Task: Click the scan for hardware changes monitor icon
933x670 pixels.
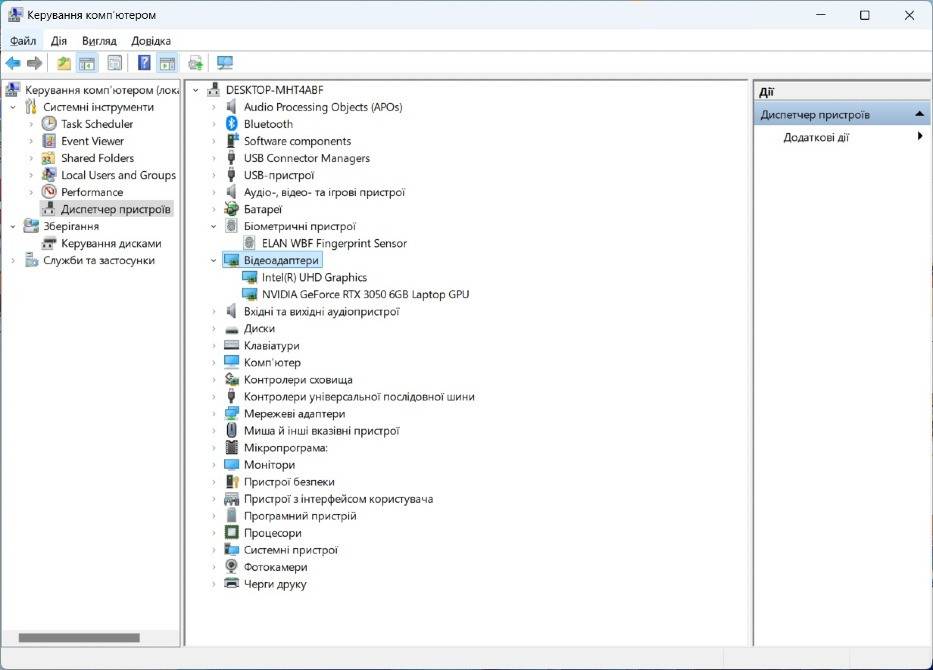Action: click(225, 63)
